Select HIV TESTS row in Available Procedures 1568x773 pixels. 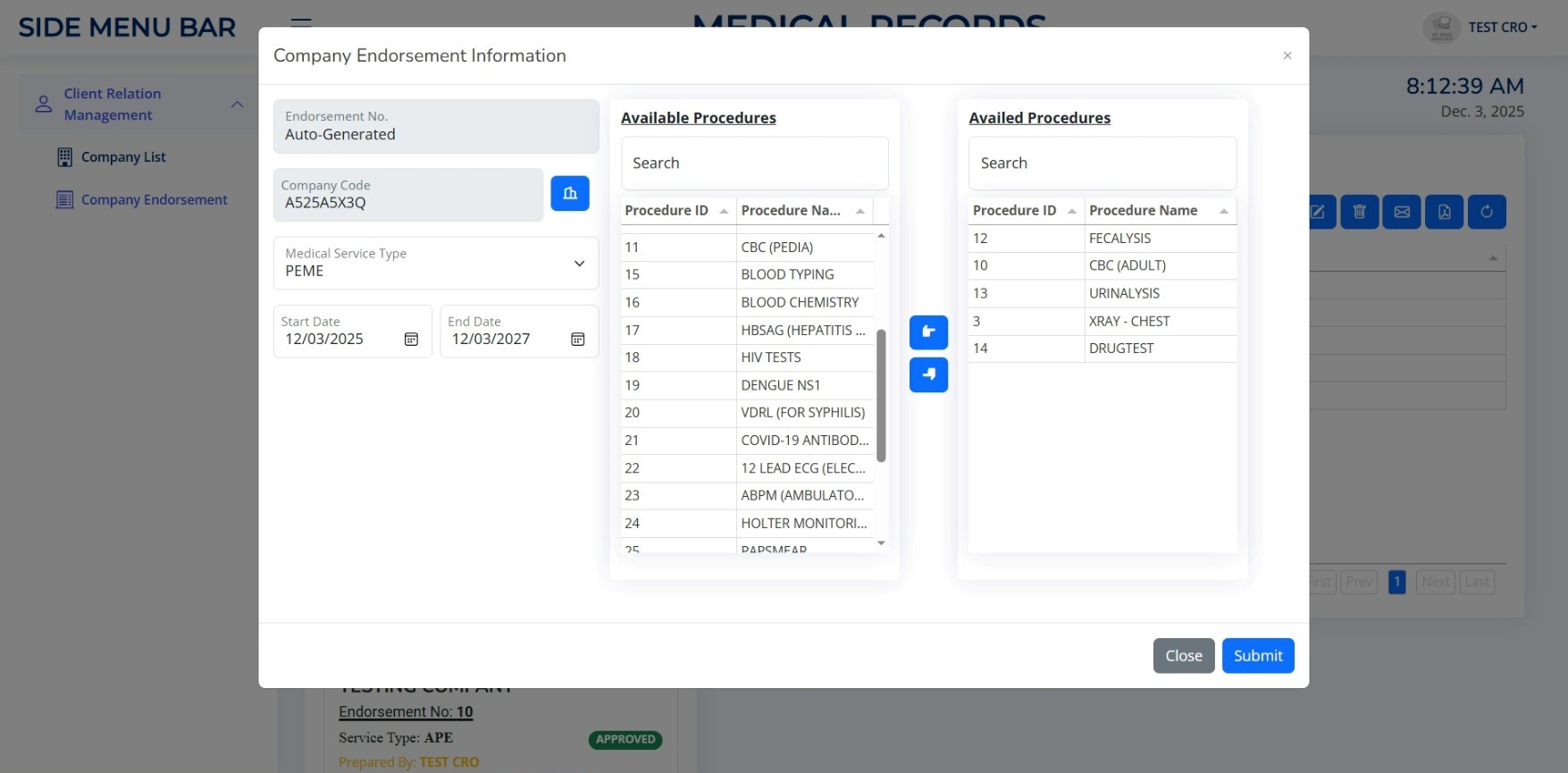(x=770, y=357)
